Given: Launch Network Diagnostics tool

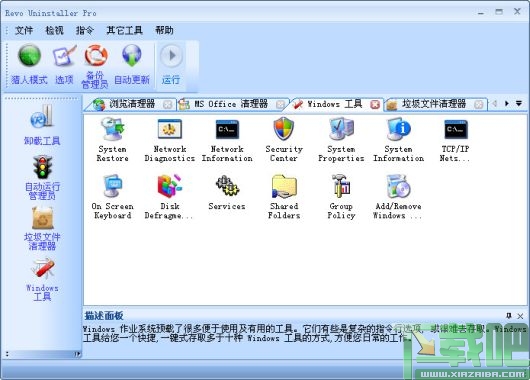Looking at the screenshot, I should [x=170, y=140].
